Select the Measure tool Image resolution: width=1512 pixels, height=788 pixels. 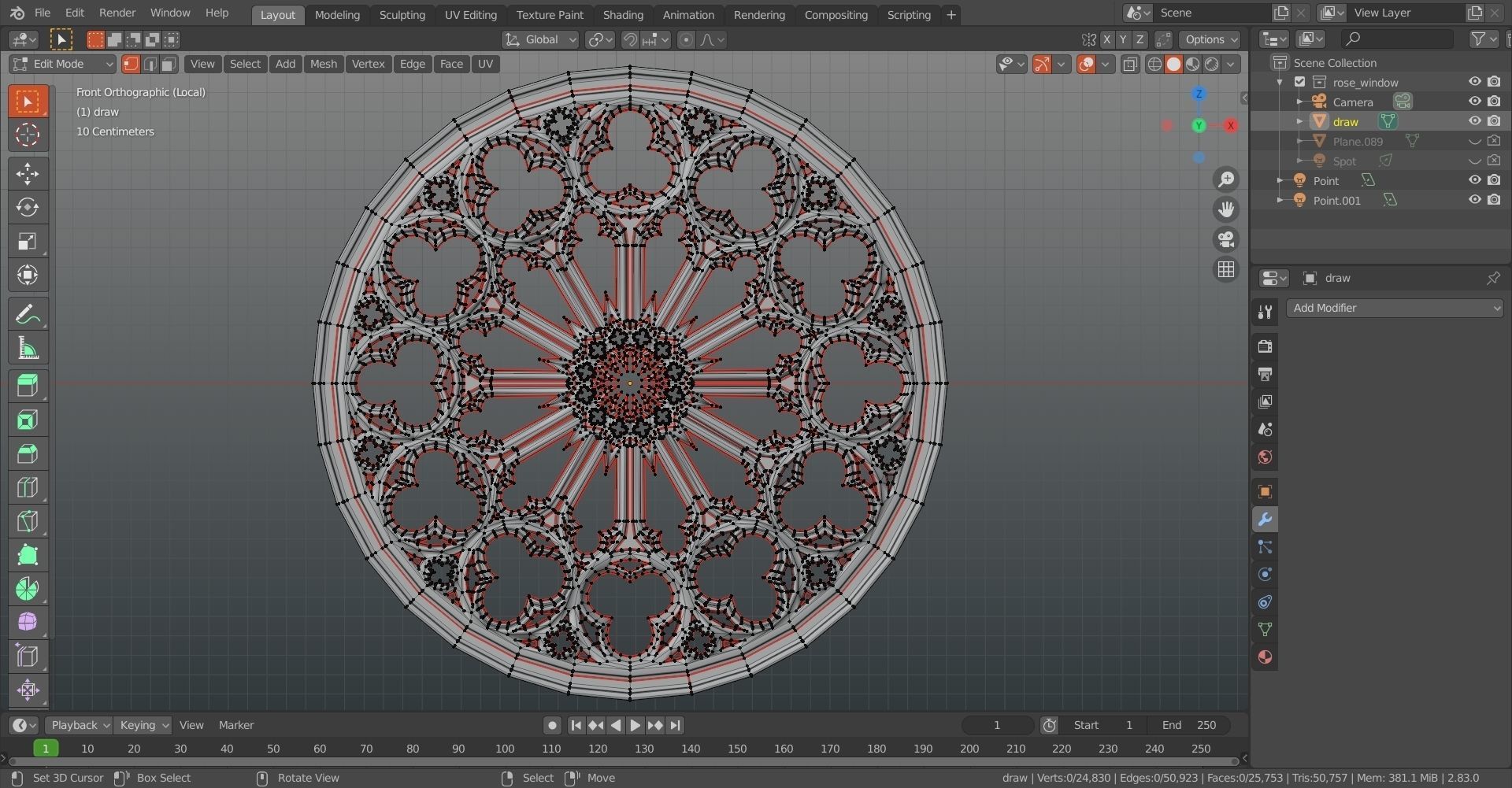[x=28, y=349]
